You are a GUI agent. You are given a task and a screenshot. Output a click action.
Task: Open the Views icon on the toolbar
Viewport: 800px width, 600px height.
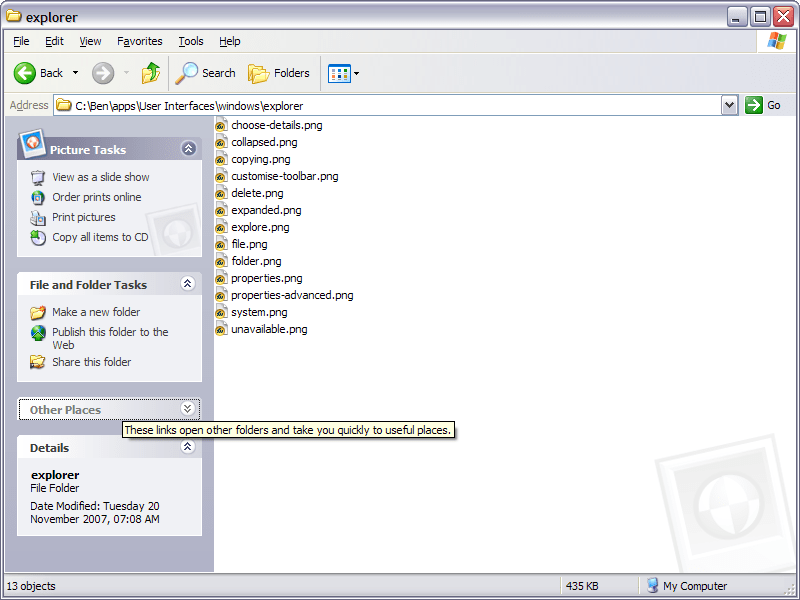338,73
